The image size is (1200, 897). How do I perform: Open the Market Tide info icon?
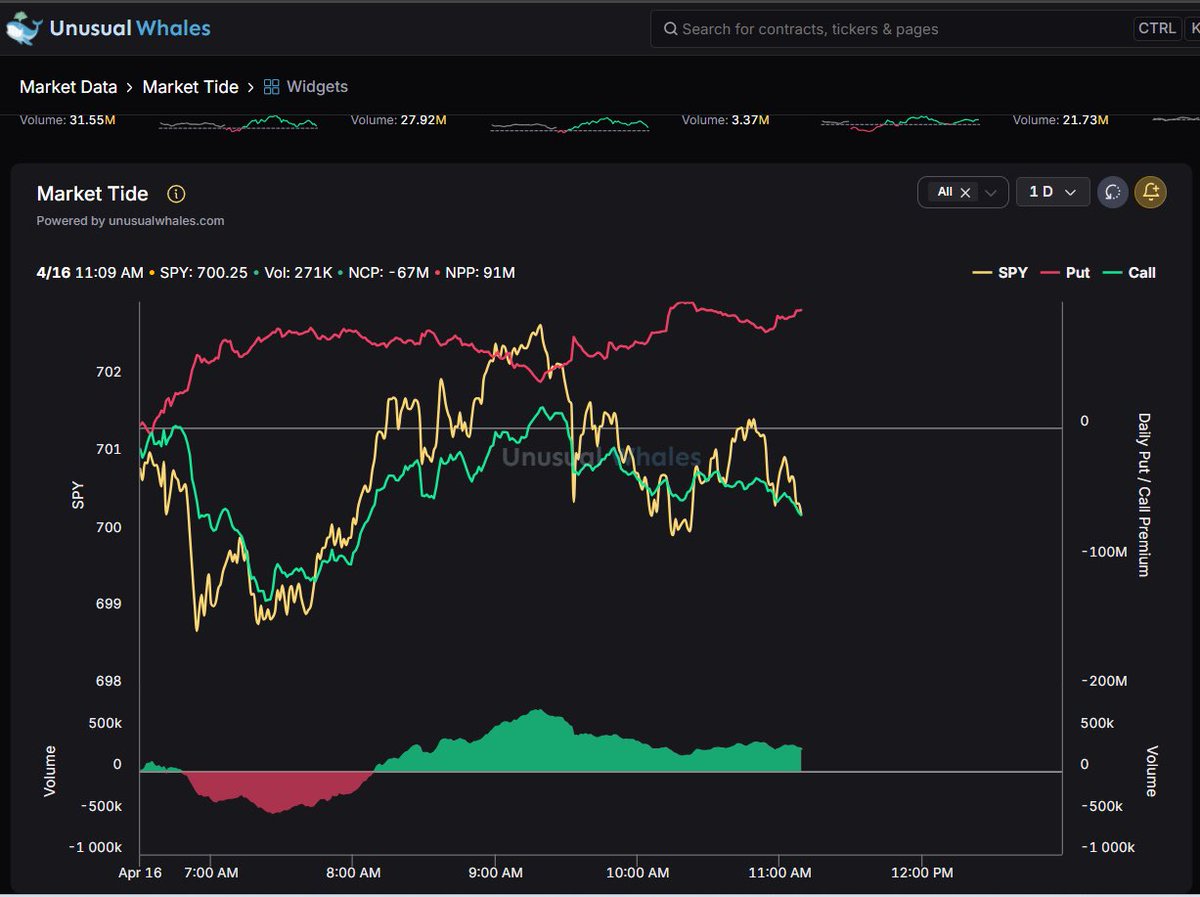pos(176,193)
